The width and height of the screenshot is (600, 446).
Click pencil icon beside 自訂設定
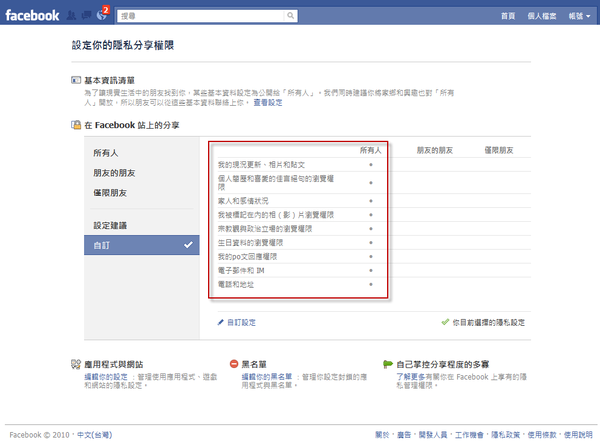tap(220, 322)
